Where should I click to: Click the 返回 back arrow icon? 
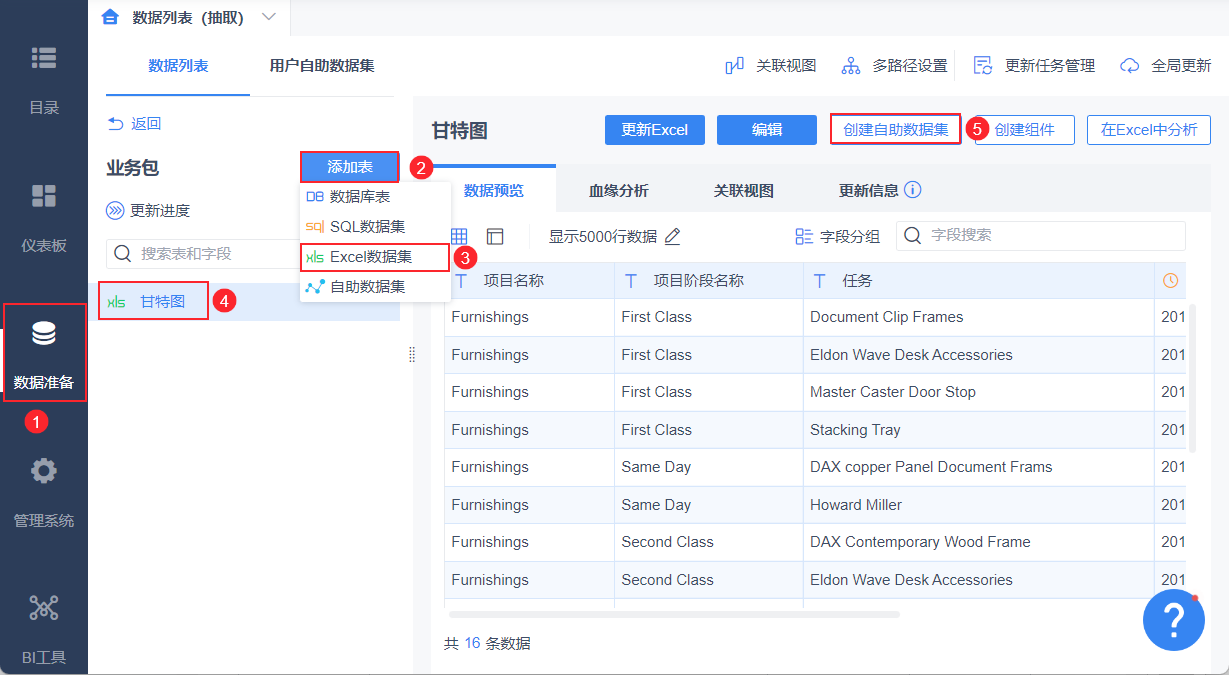(x=116, y=123)
